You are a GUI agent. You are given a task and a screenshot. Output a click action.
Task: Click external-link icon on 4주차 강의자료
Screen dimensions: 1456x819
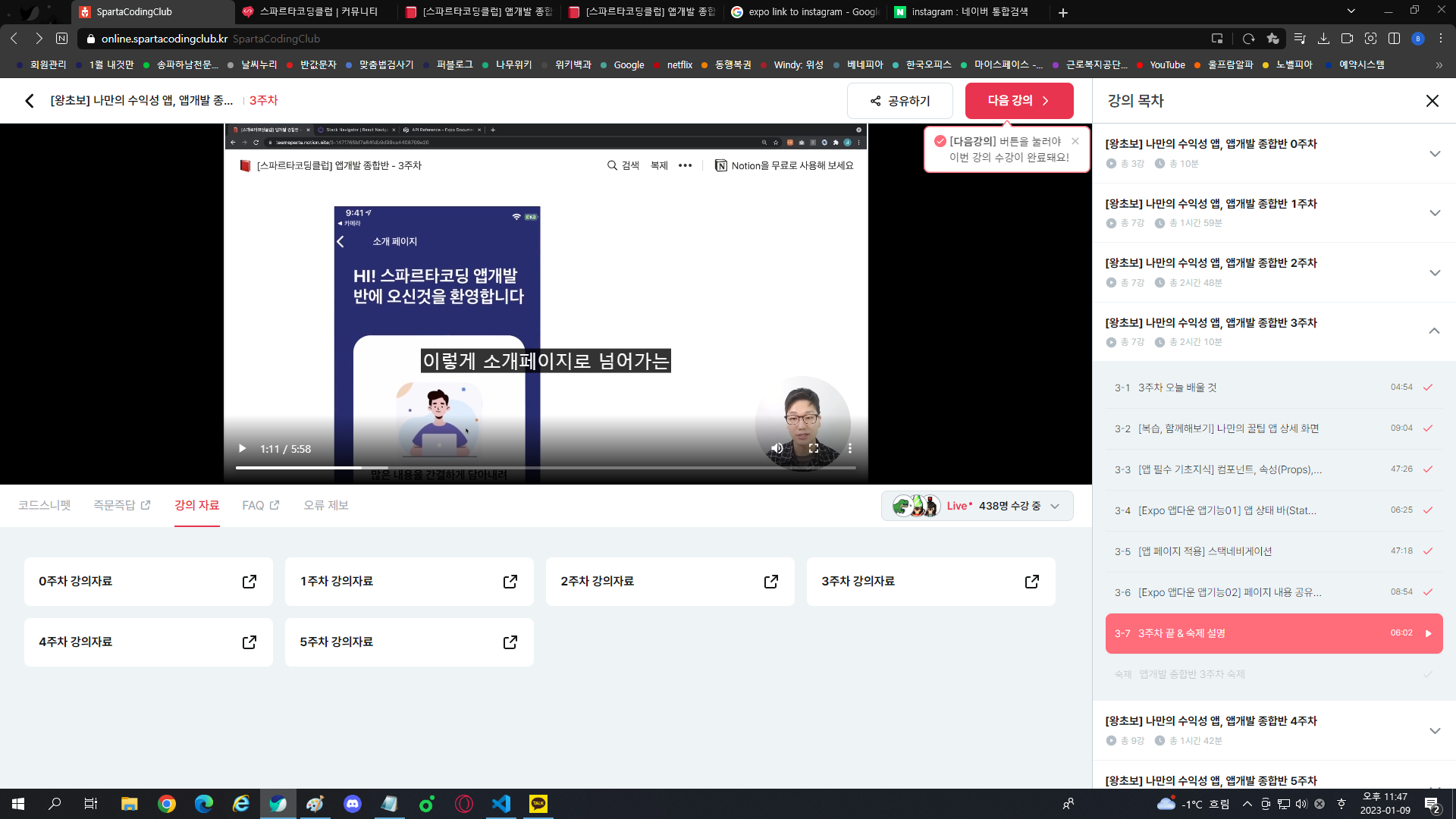249,642
